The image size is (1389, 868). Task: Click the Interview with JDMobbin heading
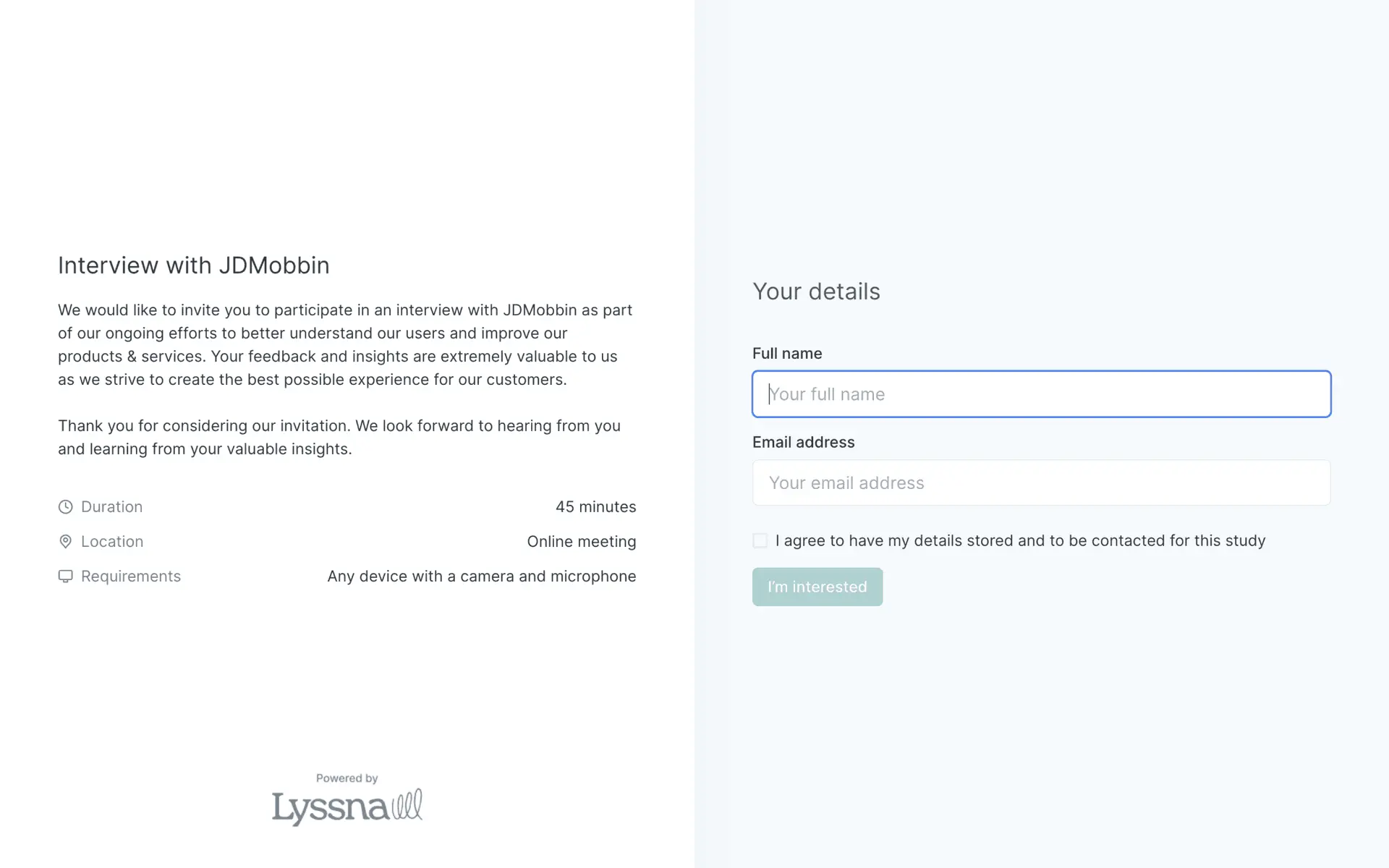[x=193, y=265]
